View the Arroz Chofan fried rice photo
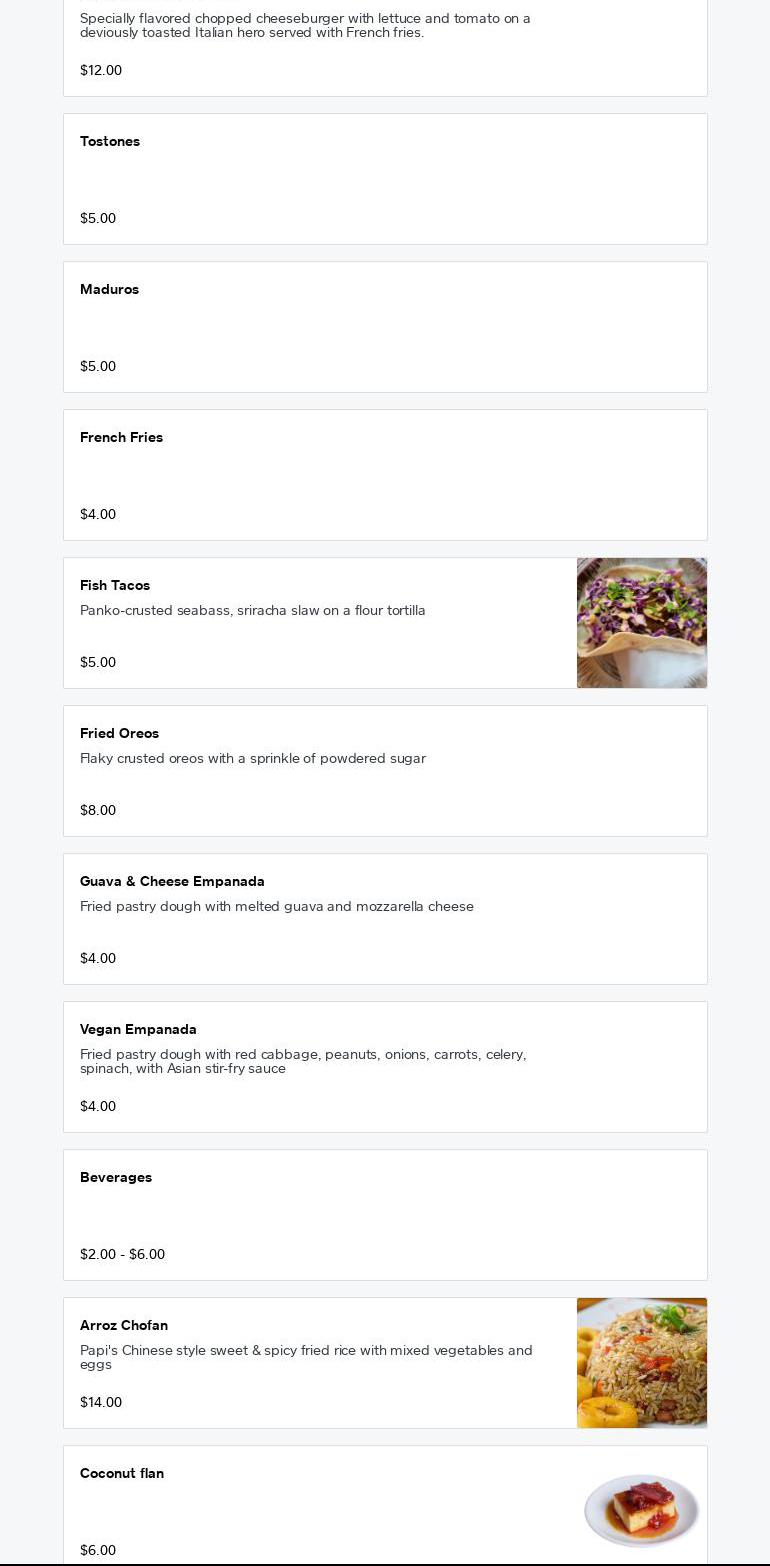Screen dimensions: 770x1566 641,1363
